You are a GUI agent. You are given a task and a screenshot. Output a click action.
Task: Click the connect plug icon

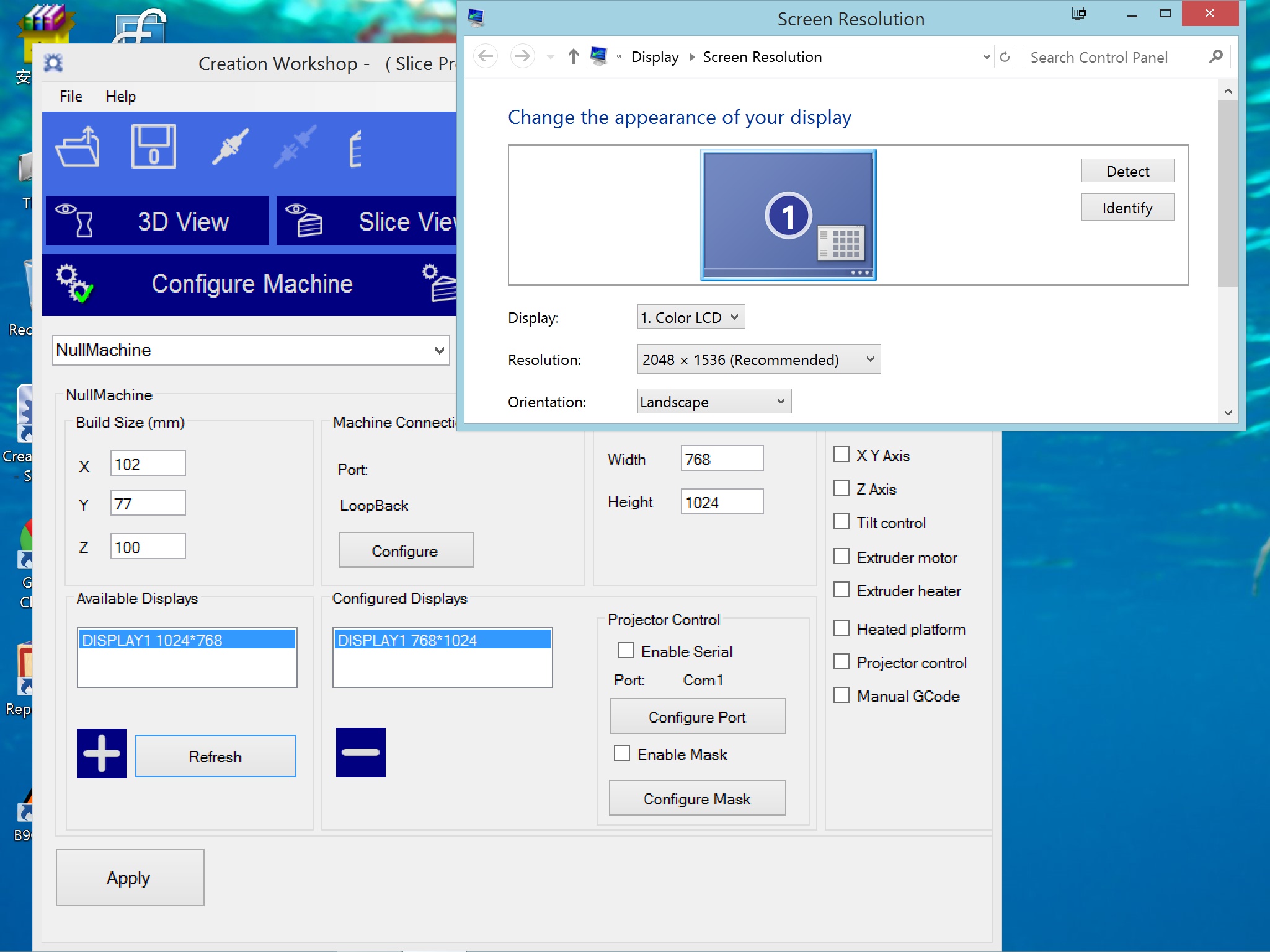230,147
